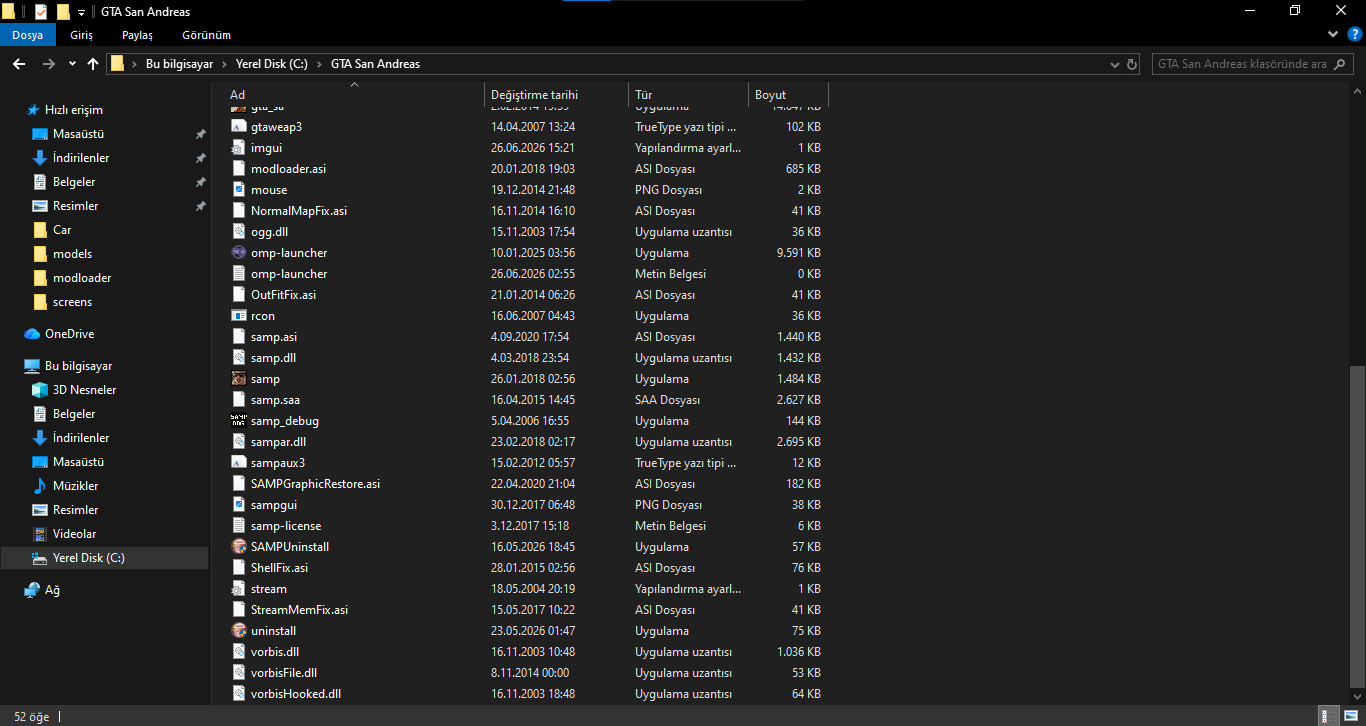Click the SAMPUninstall application icon
The image size is (1366, 726).
coord(239,547)
